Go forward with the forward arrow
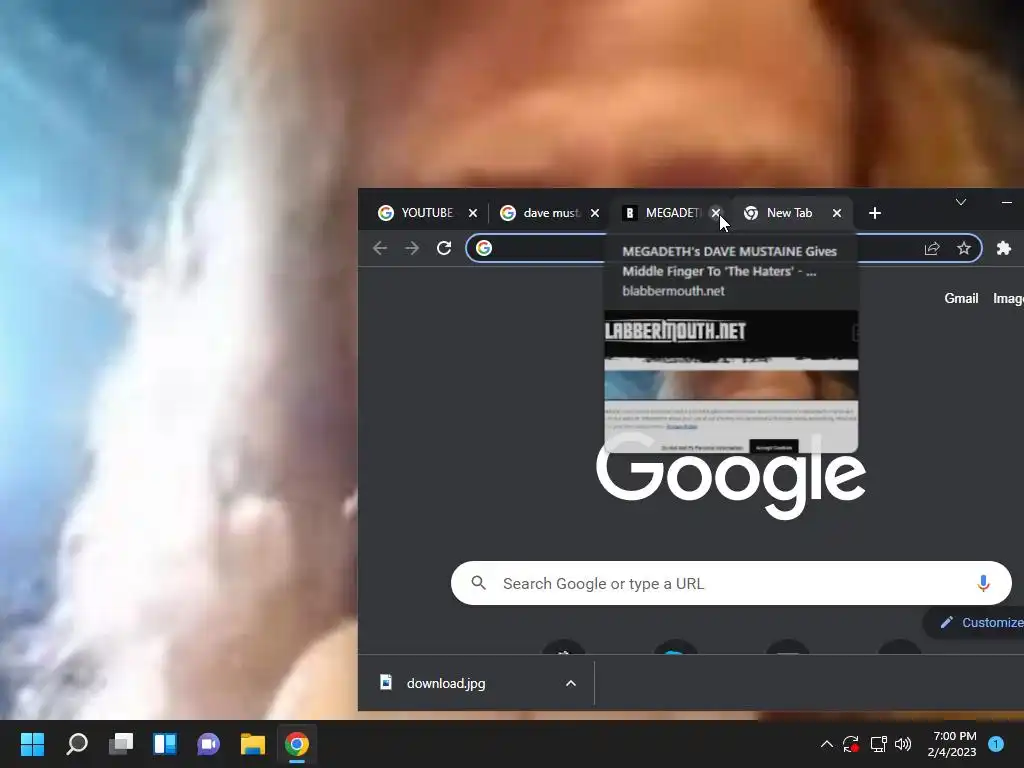 coord(411,248)
